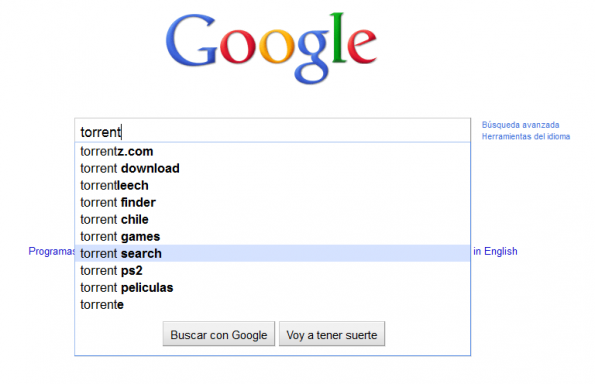Click the Google logo
This screenshot has height=384, width=595.
(271, 48)
